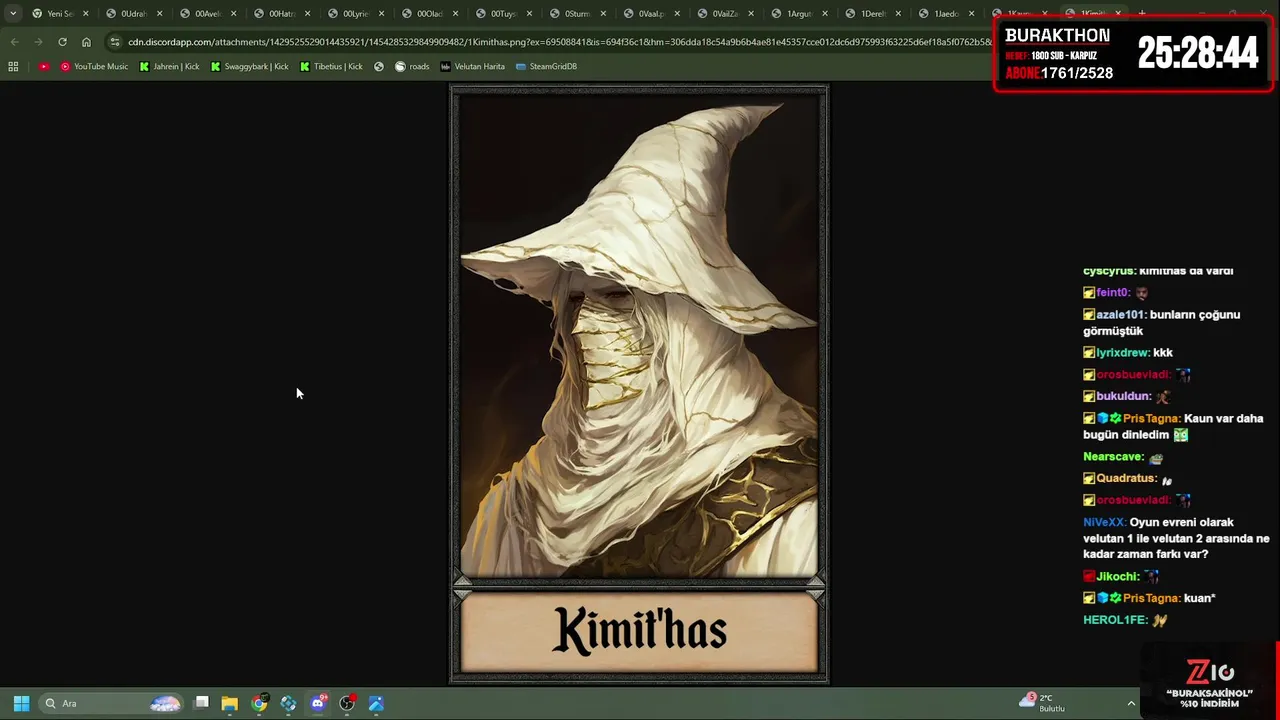Open the blue hexagon app on the taskbar
Screen dimensions: 1280x720
(x=288, y=703)
